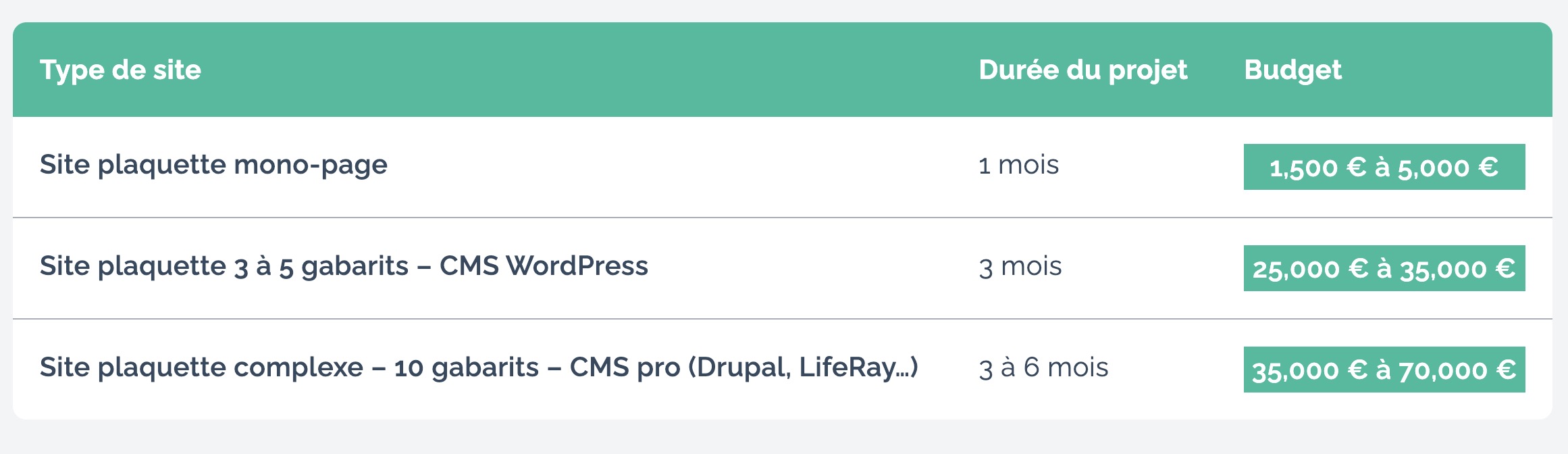Viewport: 1568px width, 454px height.
Task: Click the 'Durée du projet' column header
Action: (x=1082, y=70)
